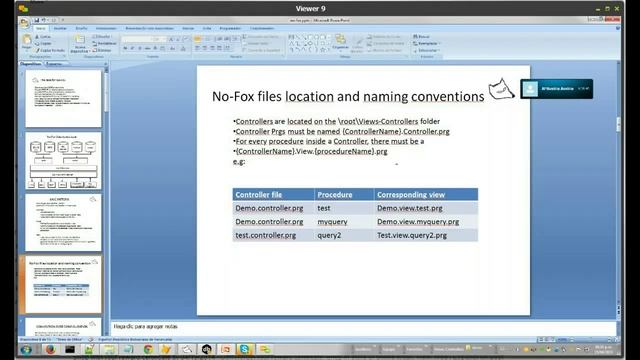
Task: Click the 'test.controller.prg' table cell
Action: pyautogui.click(x=273, y=235)
